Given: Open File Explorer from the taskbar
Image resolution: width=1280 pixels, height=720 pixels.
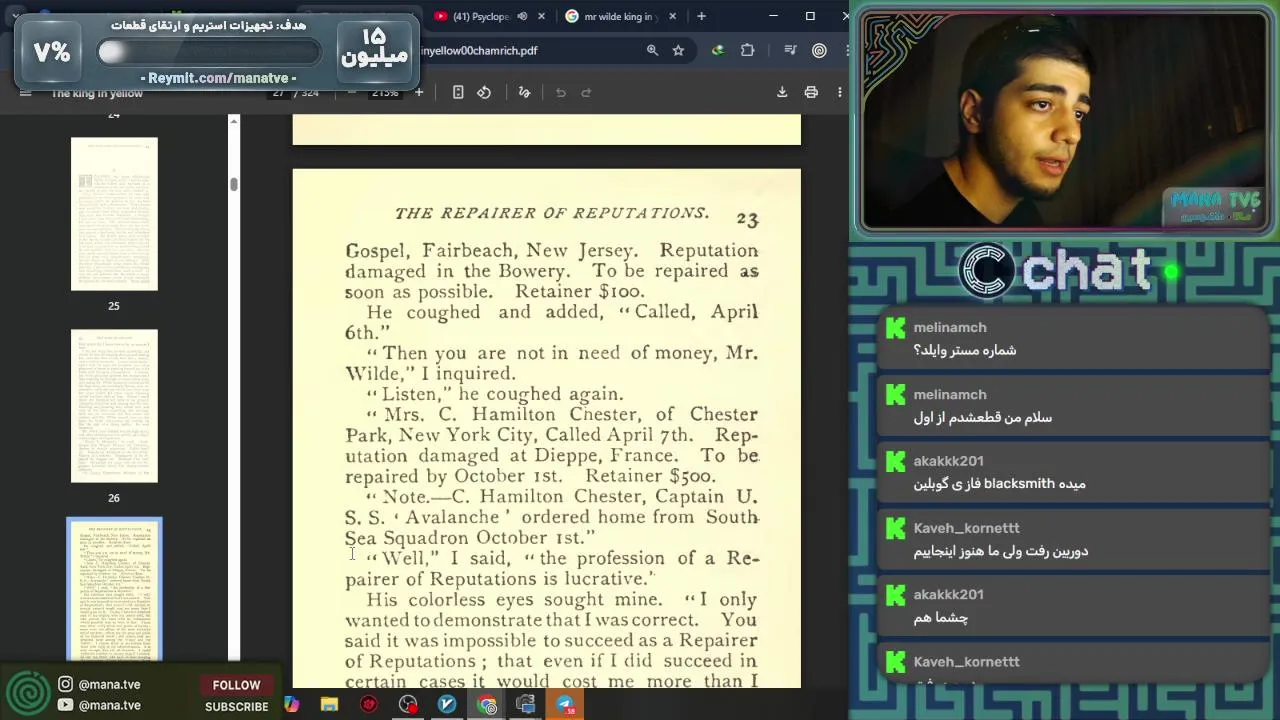Looking at the screenshot, I should click(x=329, y=705).
